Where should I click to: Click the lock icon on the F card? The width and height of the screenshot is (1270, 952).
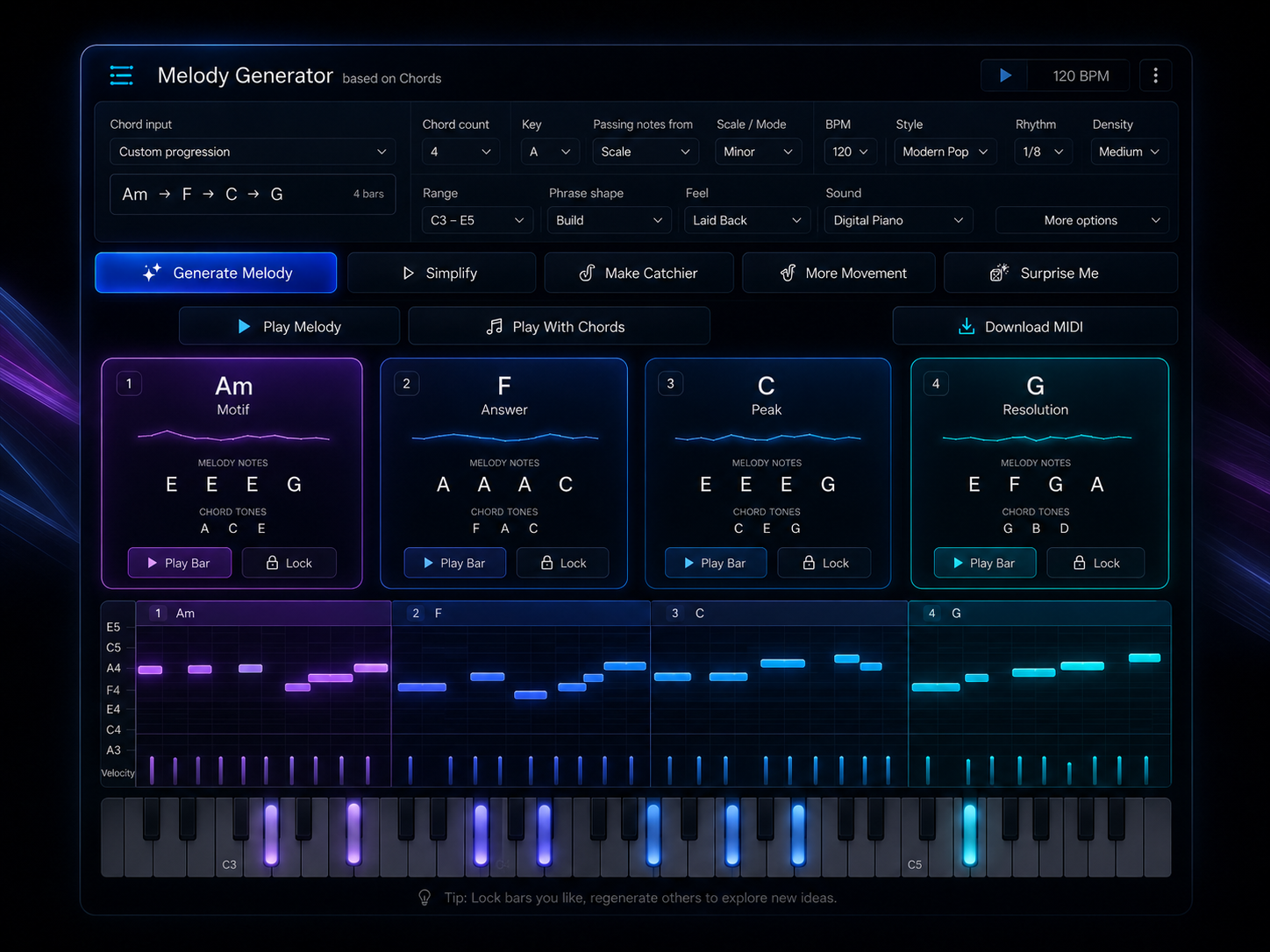[x=546, y=563]
